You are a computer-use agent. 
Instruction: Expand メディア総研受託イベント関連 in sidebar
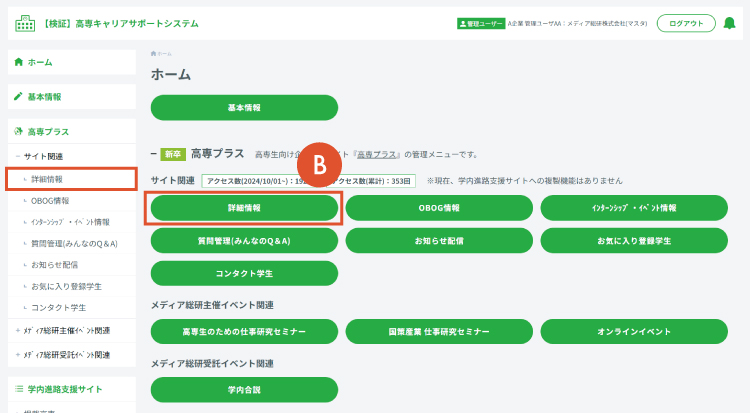pyautogui.click(x=18, y=355)
